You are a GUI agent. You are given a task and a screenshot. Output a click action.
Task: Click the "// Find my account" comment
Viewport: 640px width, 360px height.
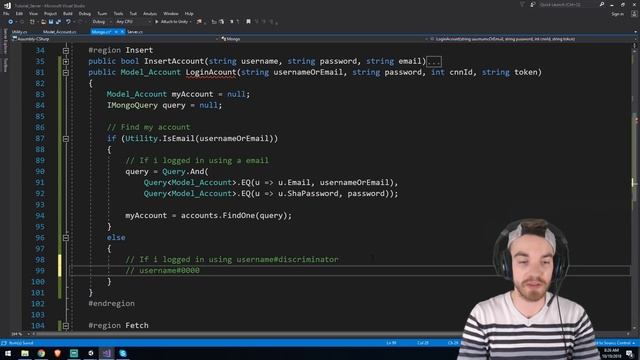[149, 127]
